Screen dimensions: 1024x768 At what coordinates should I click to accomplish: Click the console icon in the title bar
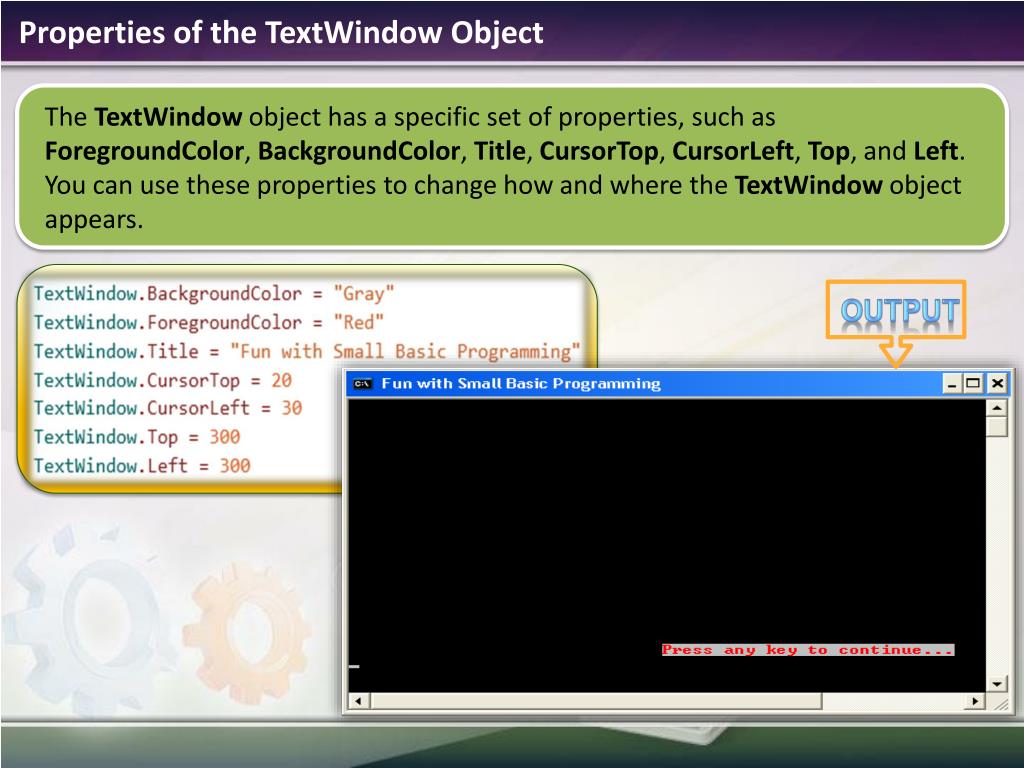[x=362, y=383]
